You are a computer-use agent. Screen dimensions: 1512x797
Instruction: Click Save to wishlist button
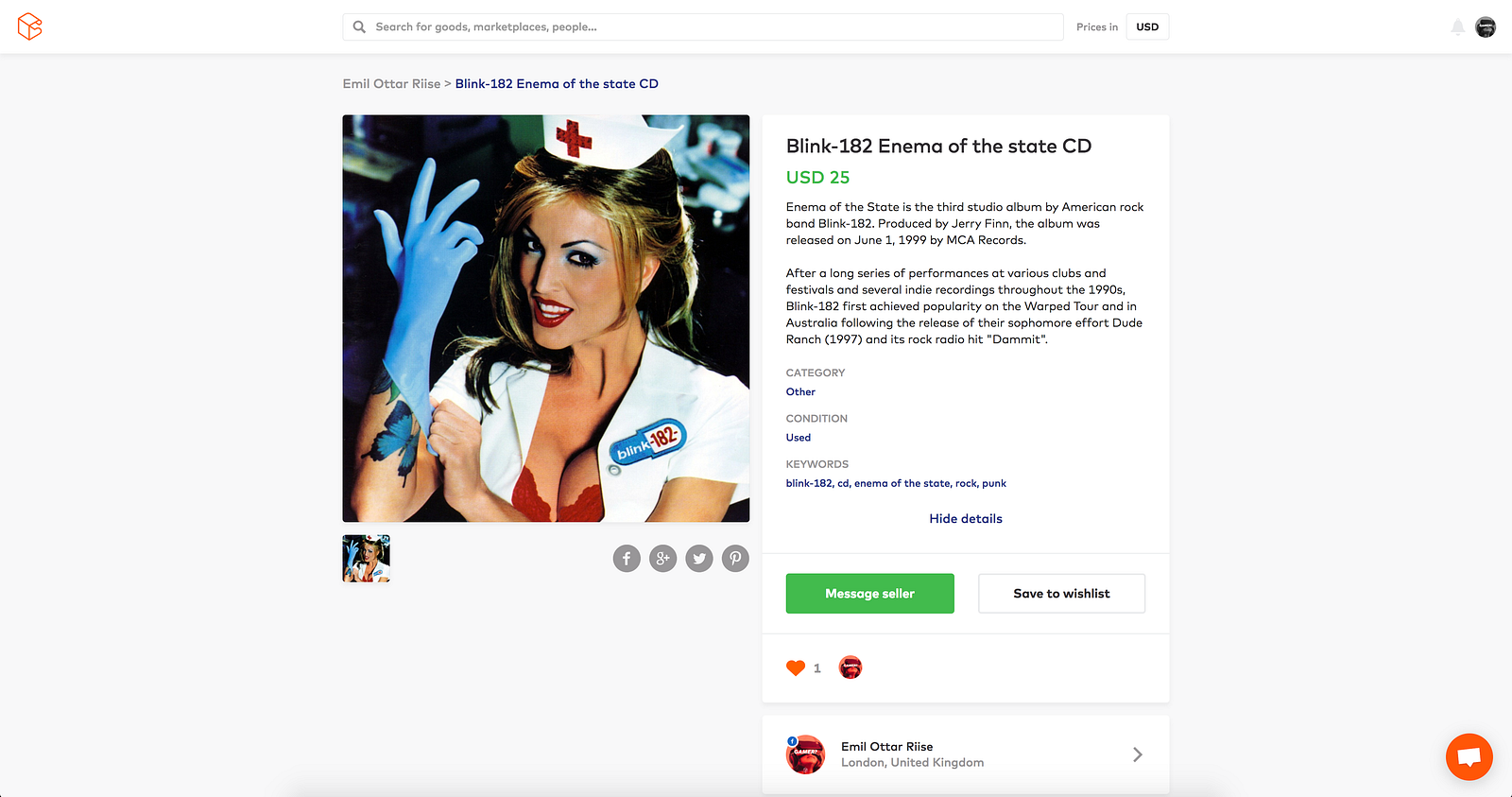1061,594
